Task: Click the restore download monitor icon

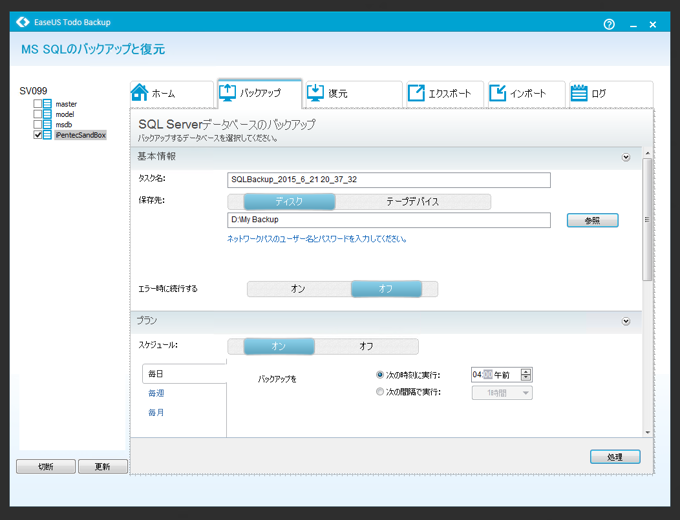Action: (x=315, y=92)
